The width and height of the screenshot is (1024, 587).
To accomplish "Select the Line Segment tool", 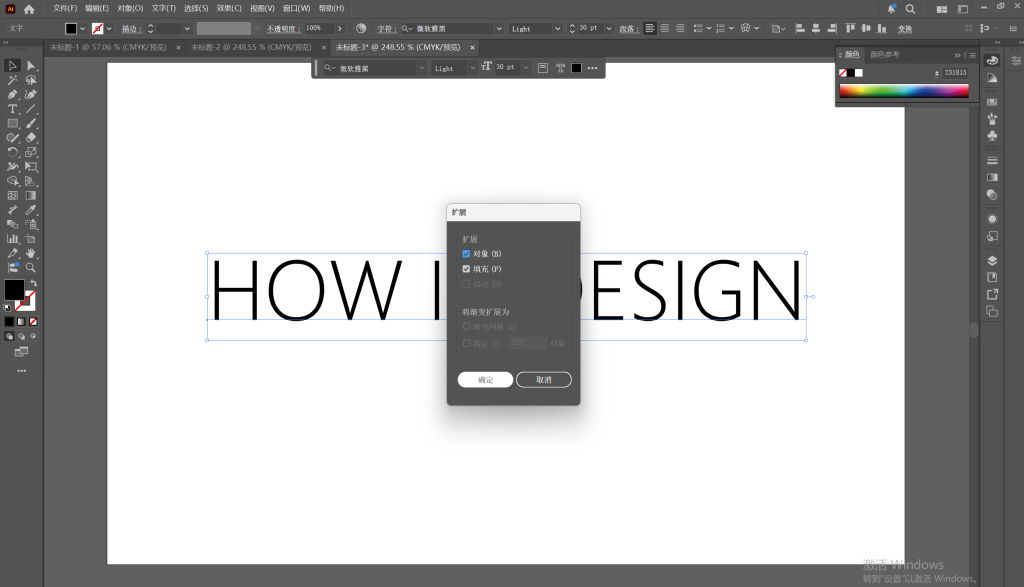I will (31, 108).
